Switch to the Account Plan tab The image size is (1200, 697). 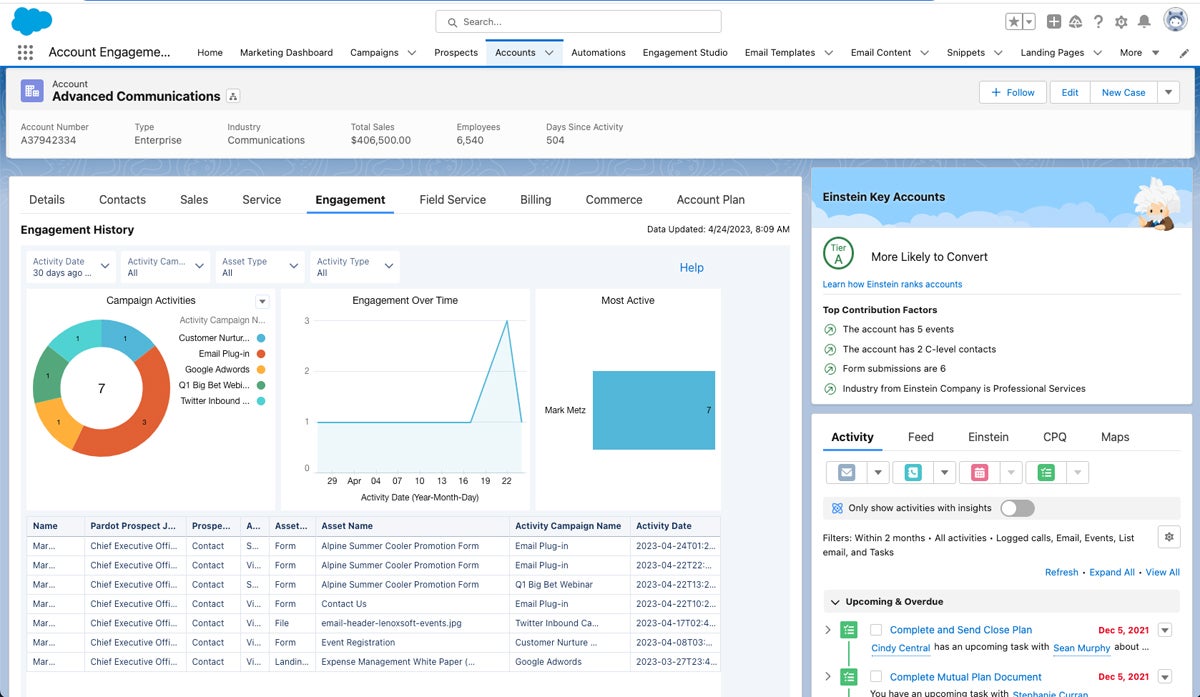tap(711, 200)
